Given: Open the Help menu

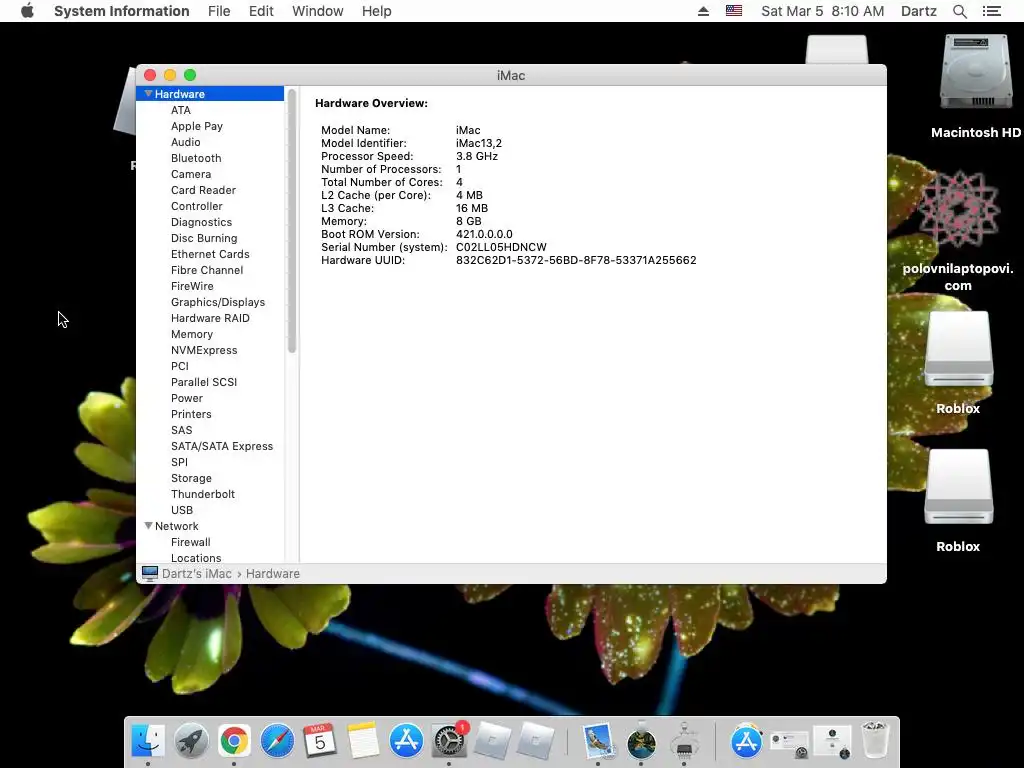Looking at the screenshot, I should 377,11.
